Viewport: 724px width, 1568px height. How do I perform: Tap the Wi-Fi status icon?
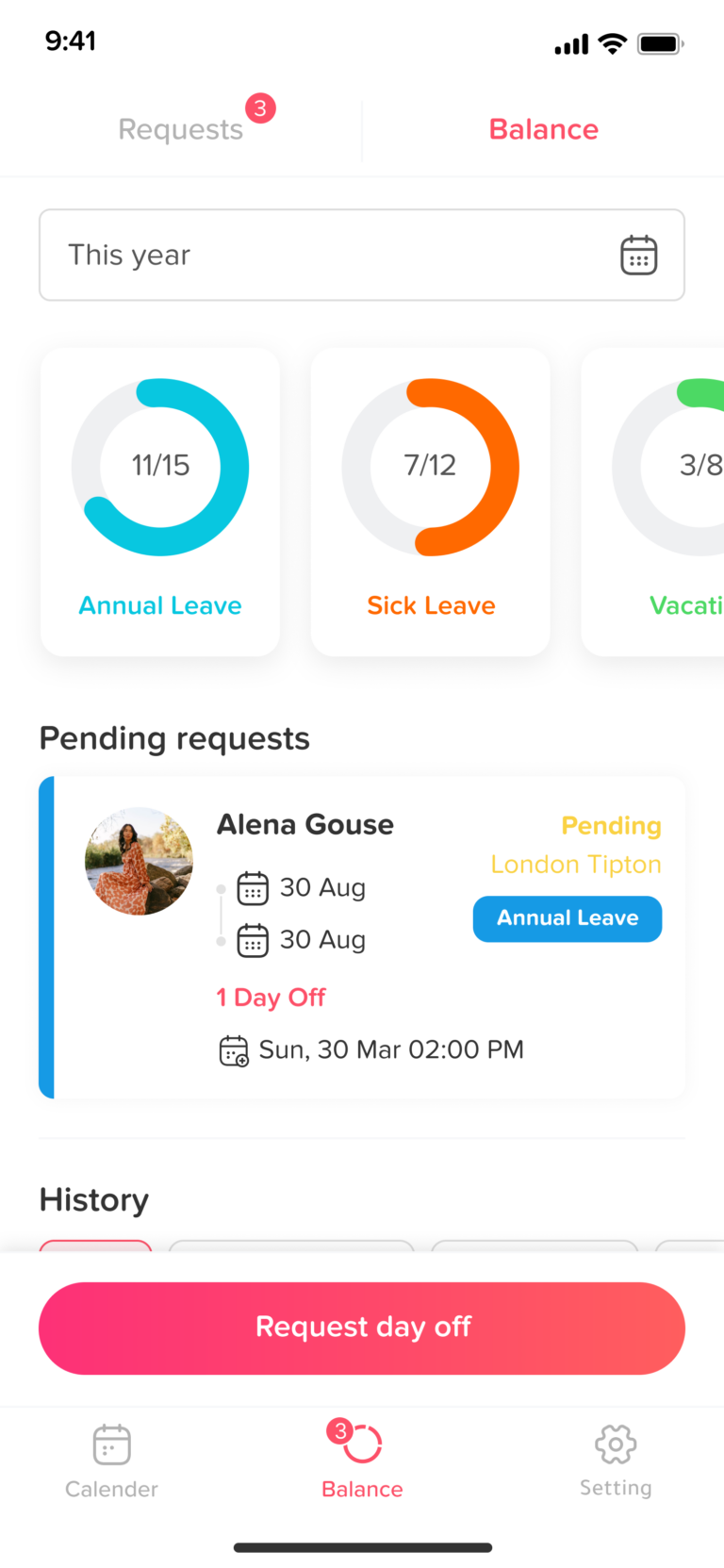pos(613,43)
